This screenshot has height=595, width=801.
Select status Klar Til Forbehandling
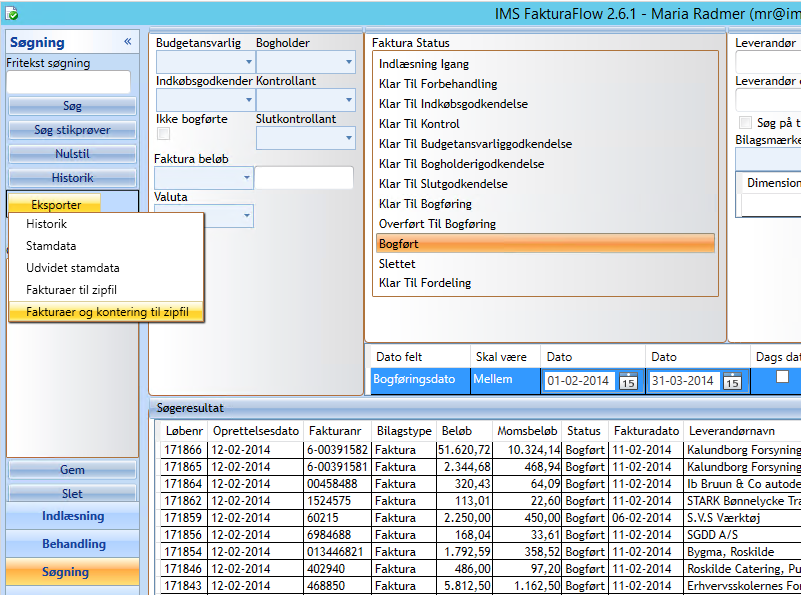(545, 84)
